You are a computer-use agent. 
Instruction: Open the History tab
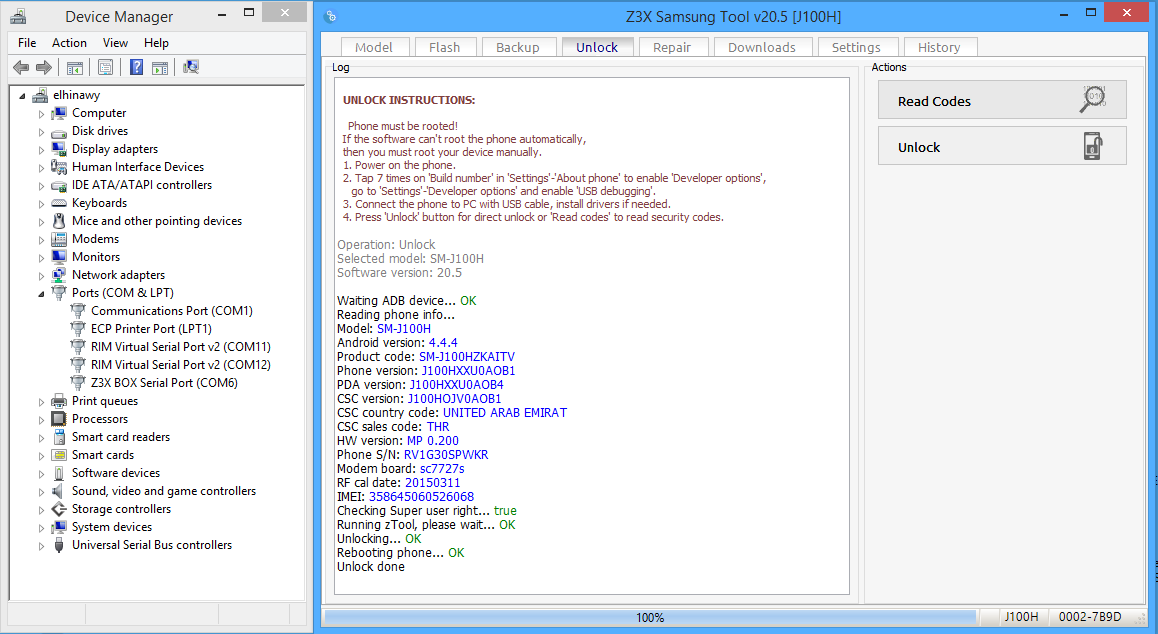(x=939, y=47)
